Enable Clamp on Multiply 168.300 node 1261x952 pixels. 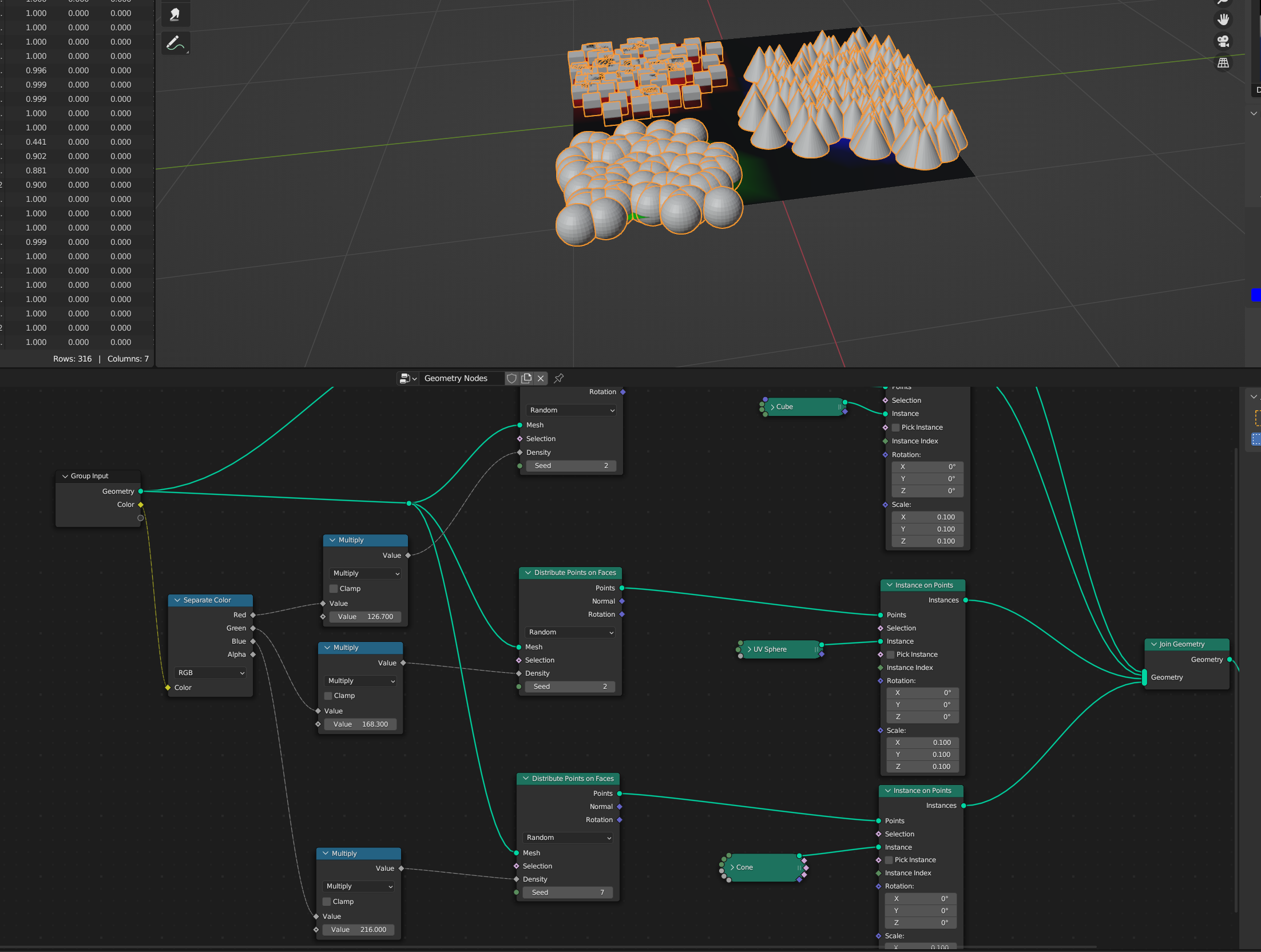click(328, 696)
